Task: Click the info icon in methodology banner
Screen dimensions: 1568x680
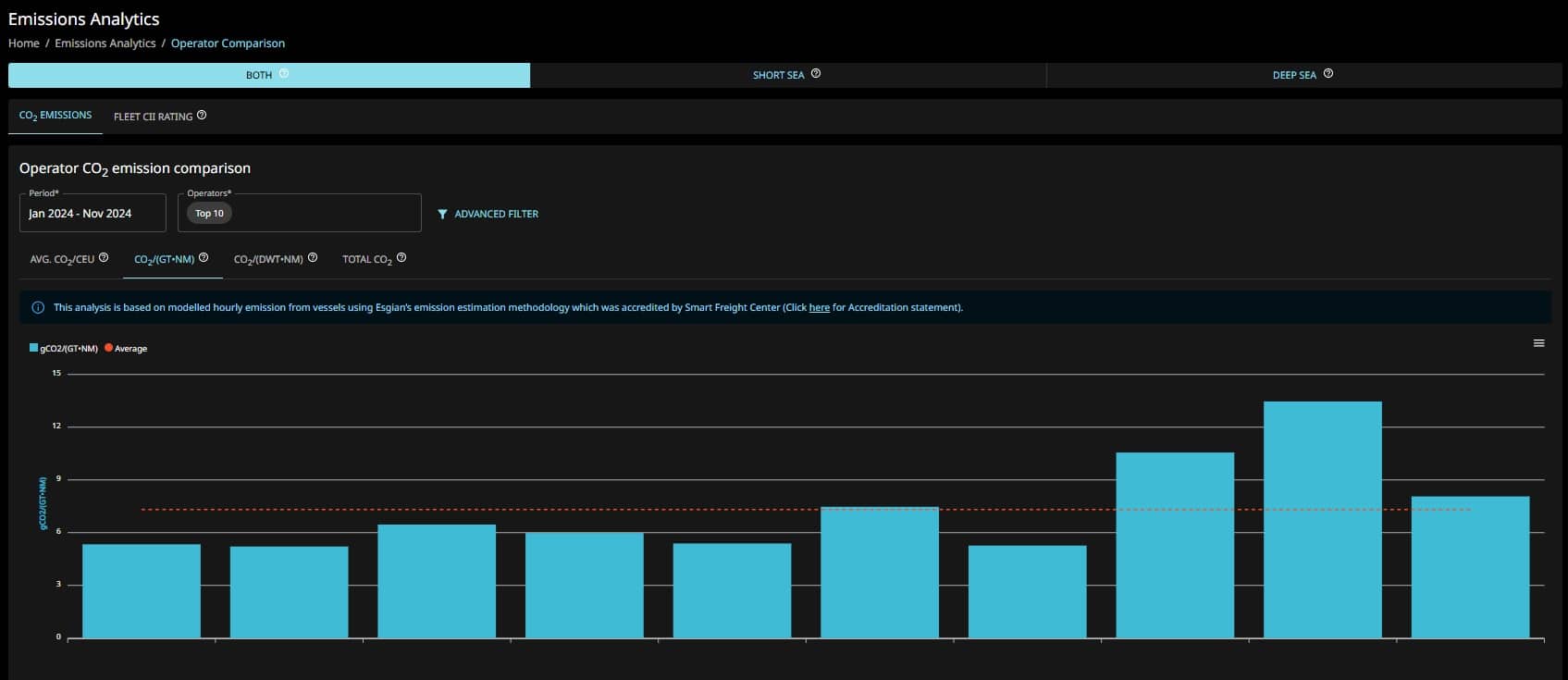Action: click(38, 308)
